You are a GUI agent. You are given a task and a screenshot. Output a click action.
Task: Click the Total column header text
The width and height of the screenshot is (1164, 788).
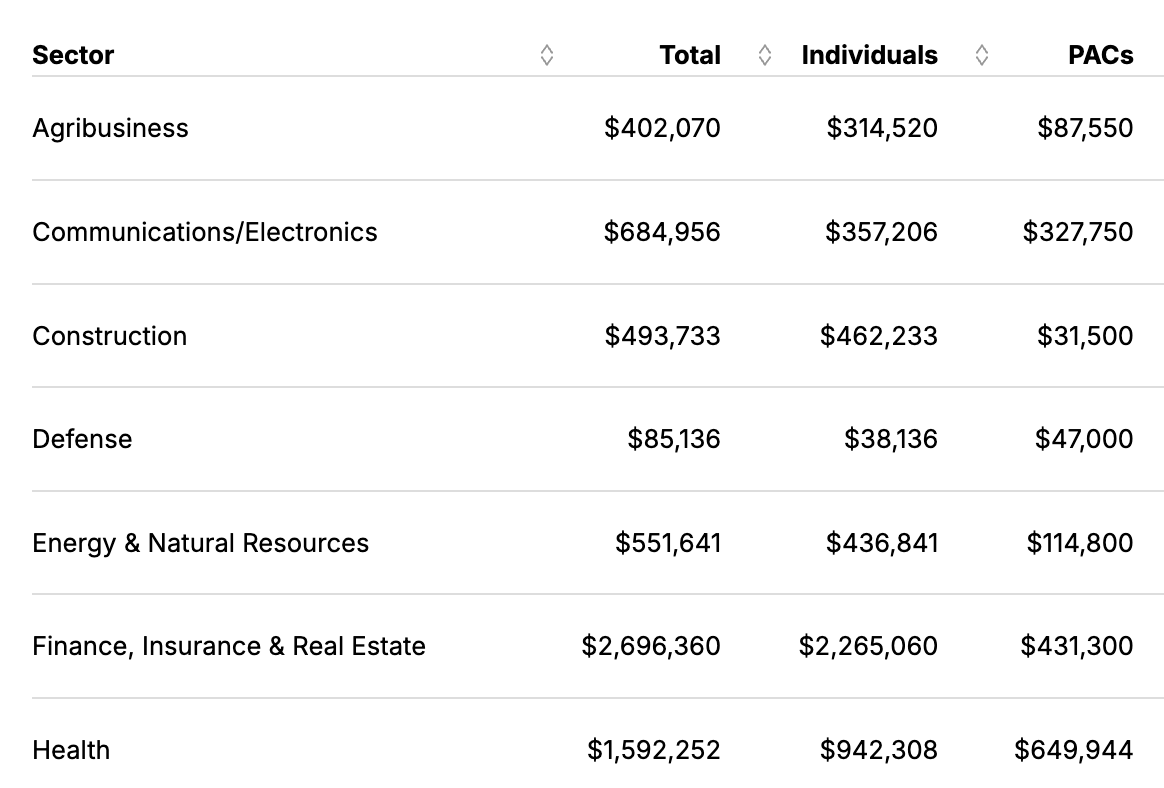click(690, 55)
